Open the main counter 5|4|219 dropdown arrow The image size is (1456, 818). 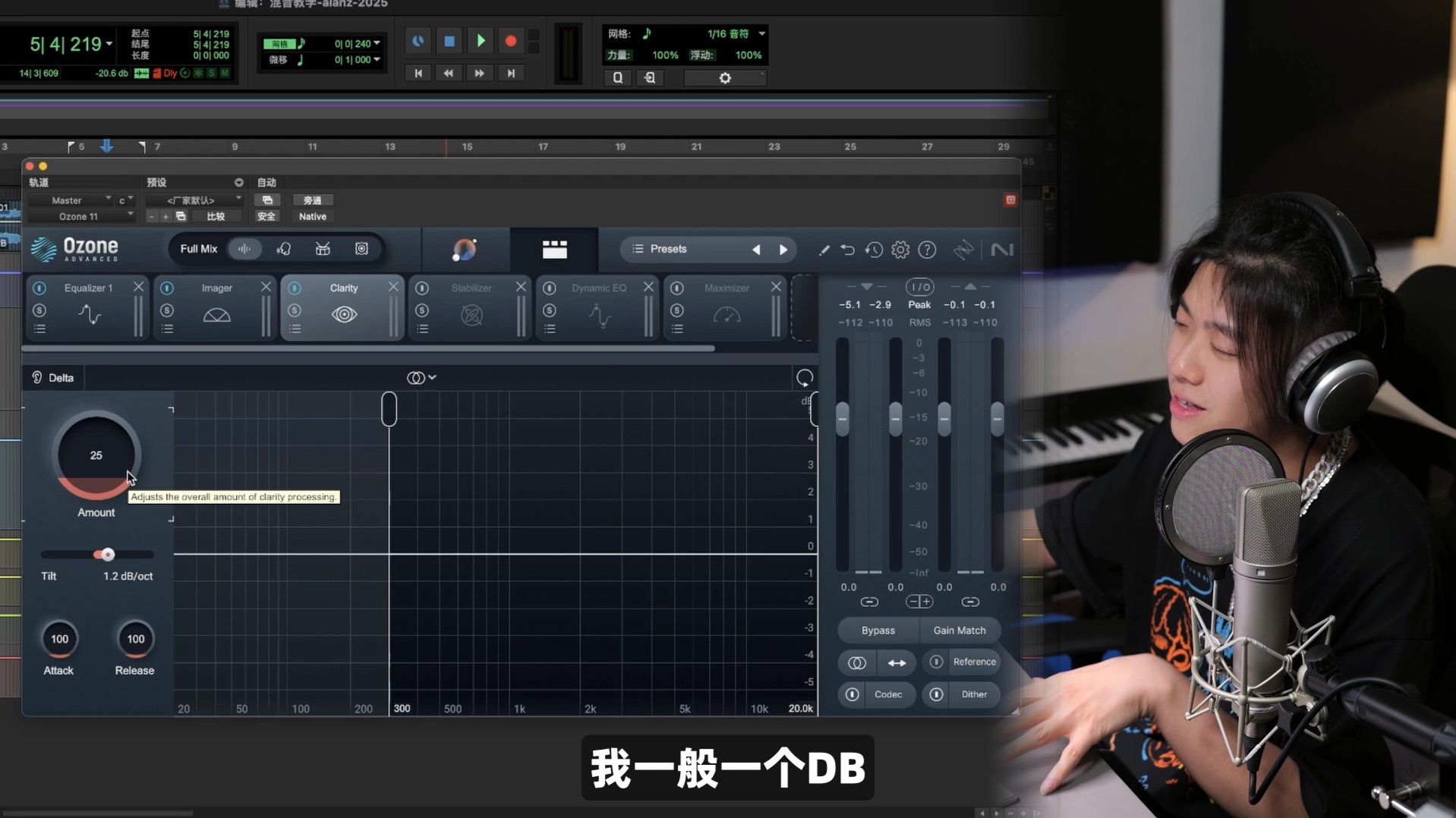click(109, 44)
